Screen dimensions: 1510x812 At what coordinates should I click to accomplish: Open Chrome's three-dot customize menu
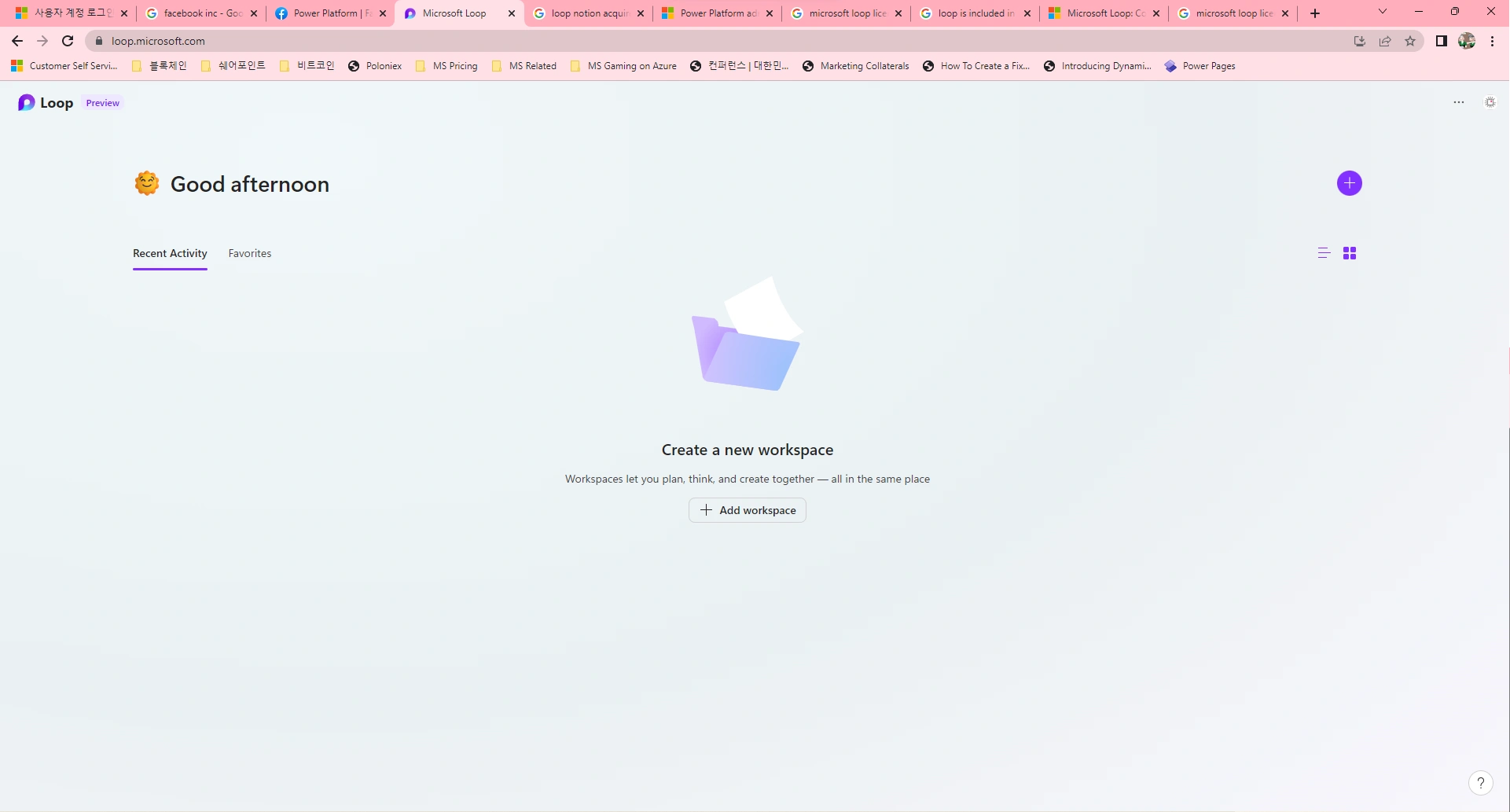click(x=1493, y=41)
